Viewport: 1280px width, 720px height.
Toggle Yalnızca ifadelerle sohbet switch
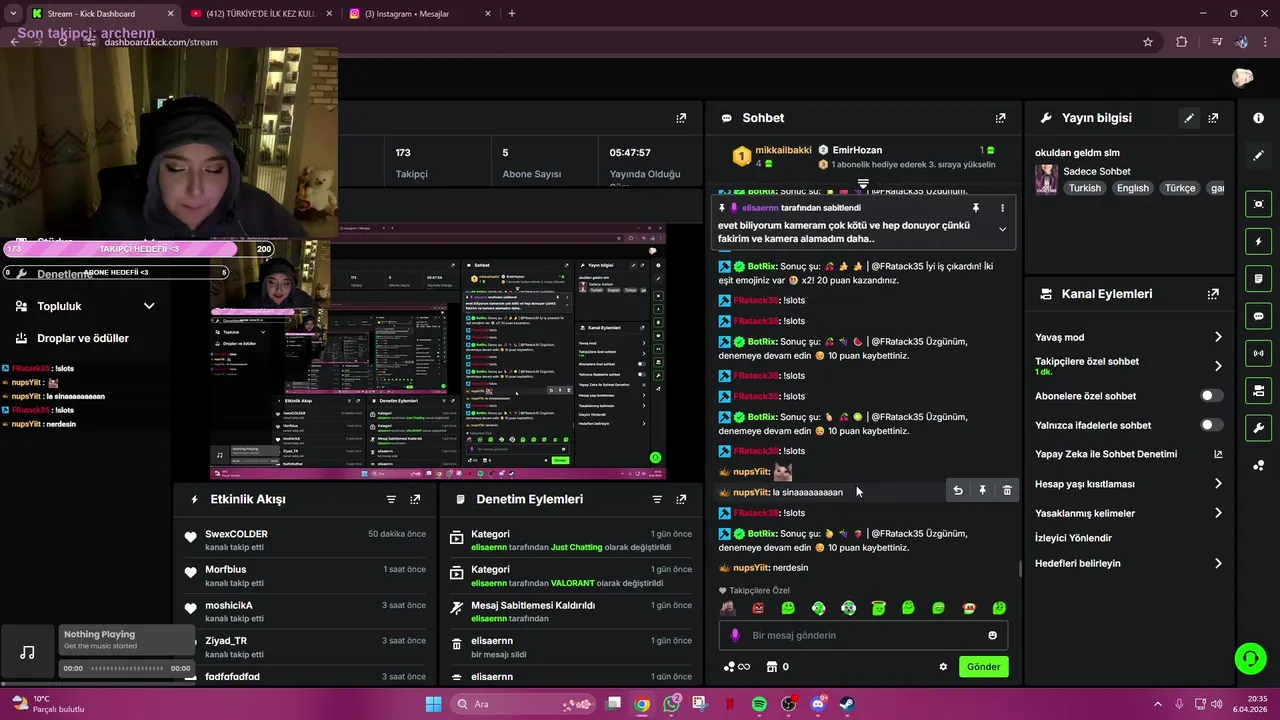tap(1211, 425)
